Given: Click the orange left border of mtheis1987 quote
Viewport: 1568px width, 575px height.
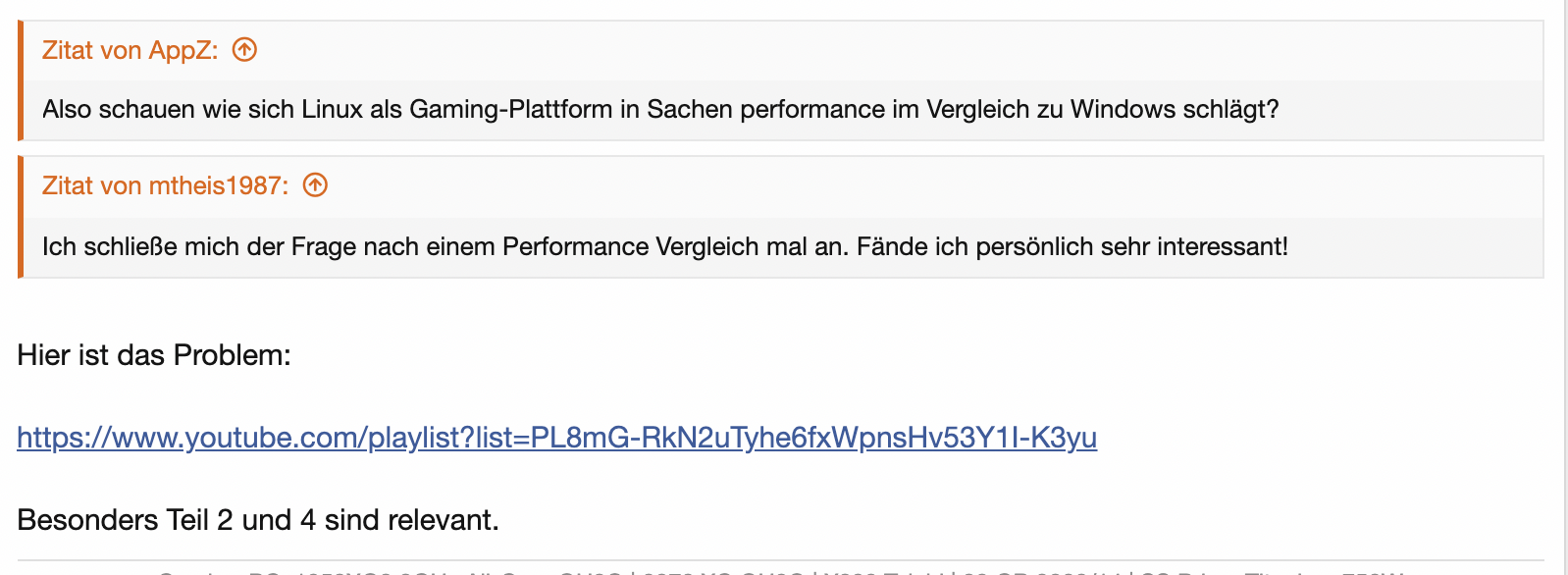Looking at the screenshot, I should click(20, 217).
